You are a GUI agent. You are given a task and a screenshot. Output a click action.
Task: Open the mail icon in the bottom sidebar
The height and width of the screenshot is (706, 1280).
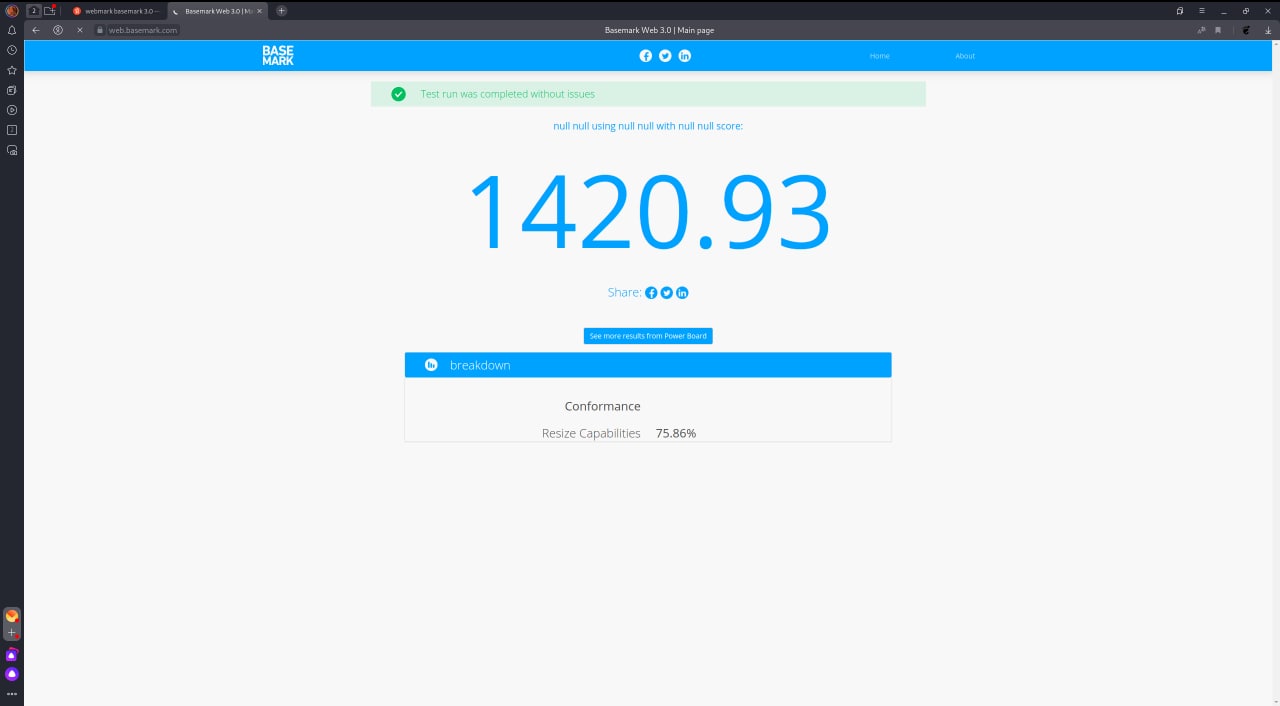(12, 616)
